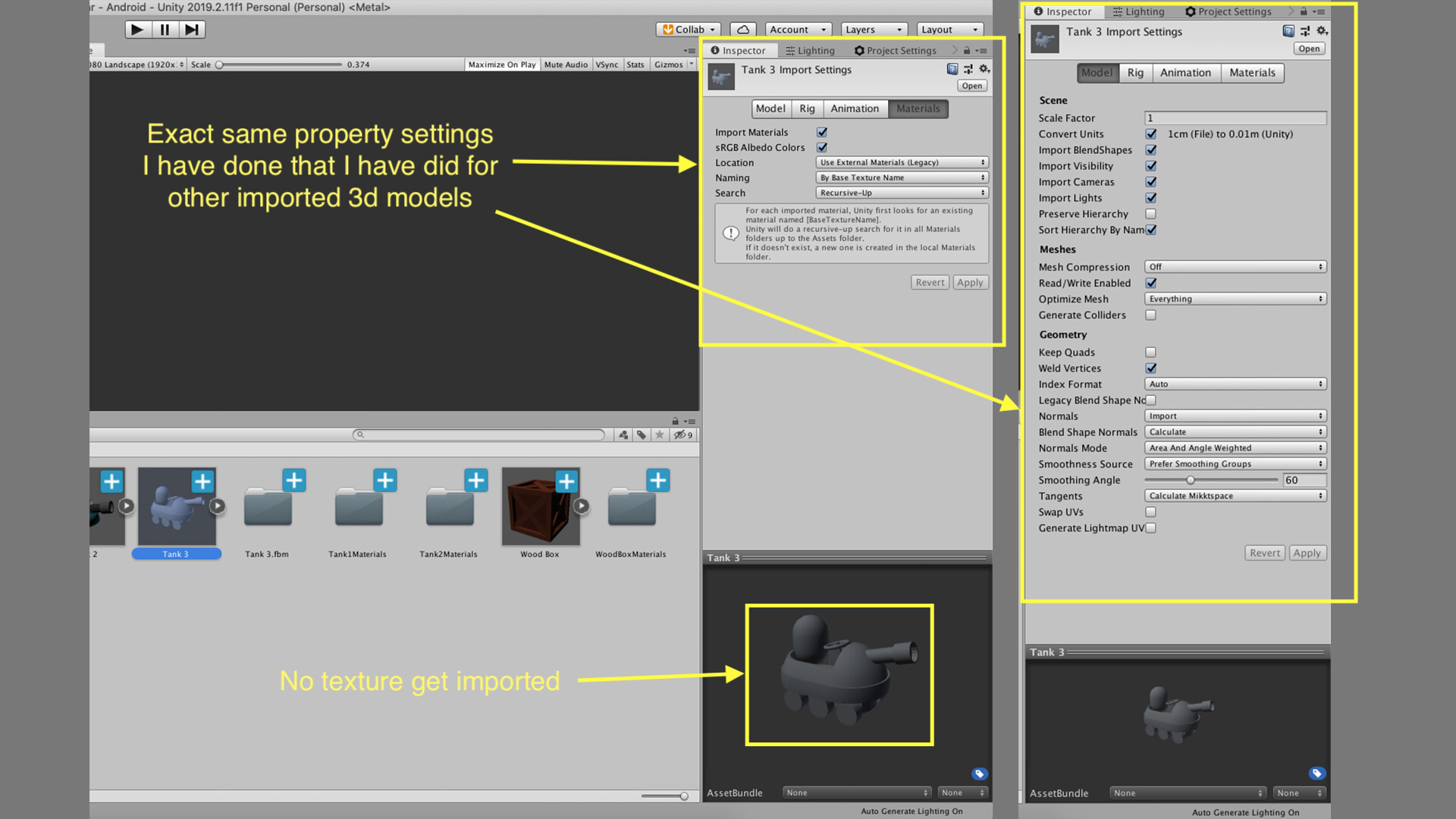Enable the Preserve Hierarchy checkbox
1456x819 pixels.
click(x=1150, y=214)
